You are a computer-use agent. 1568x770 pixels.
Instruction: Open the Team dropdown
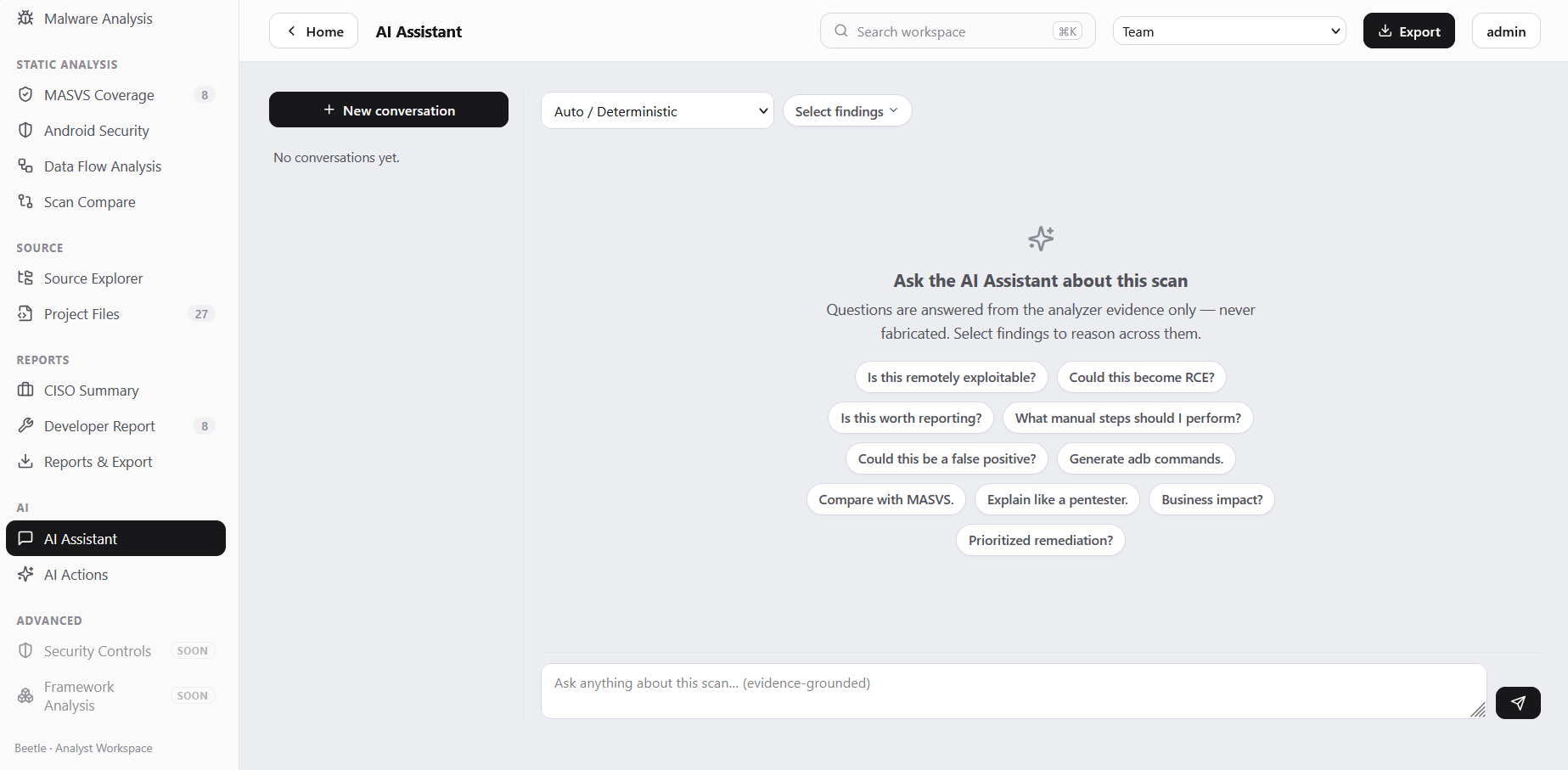(x=1229, y=31)
